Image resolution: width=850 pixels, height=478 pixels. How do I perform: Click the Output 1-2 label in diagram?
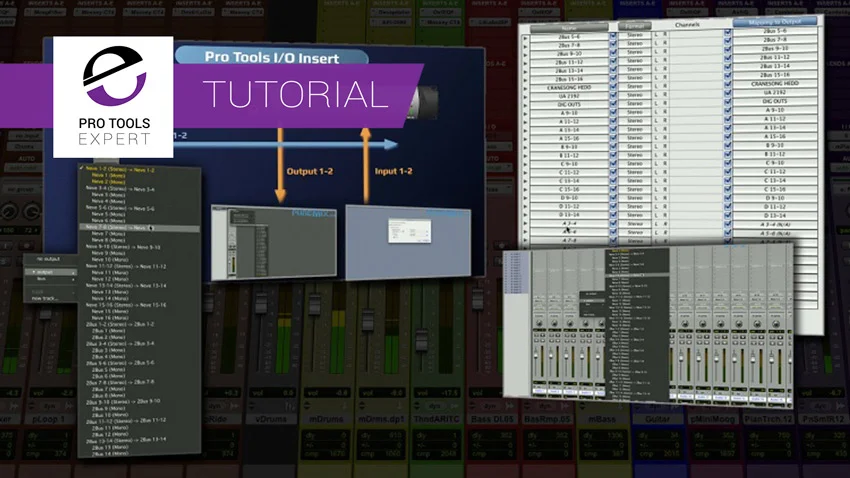click(310, 171)
